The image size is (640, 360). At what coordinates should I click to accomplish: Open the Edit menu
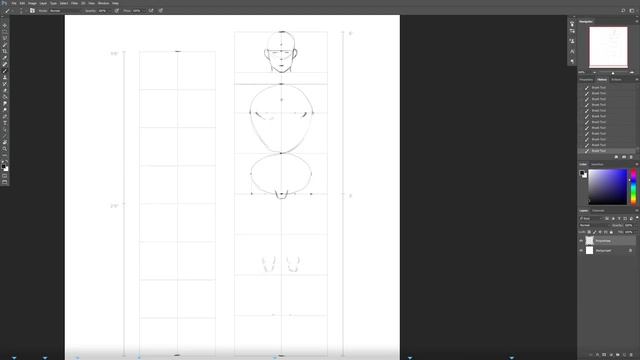tap(22, 3)
